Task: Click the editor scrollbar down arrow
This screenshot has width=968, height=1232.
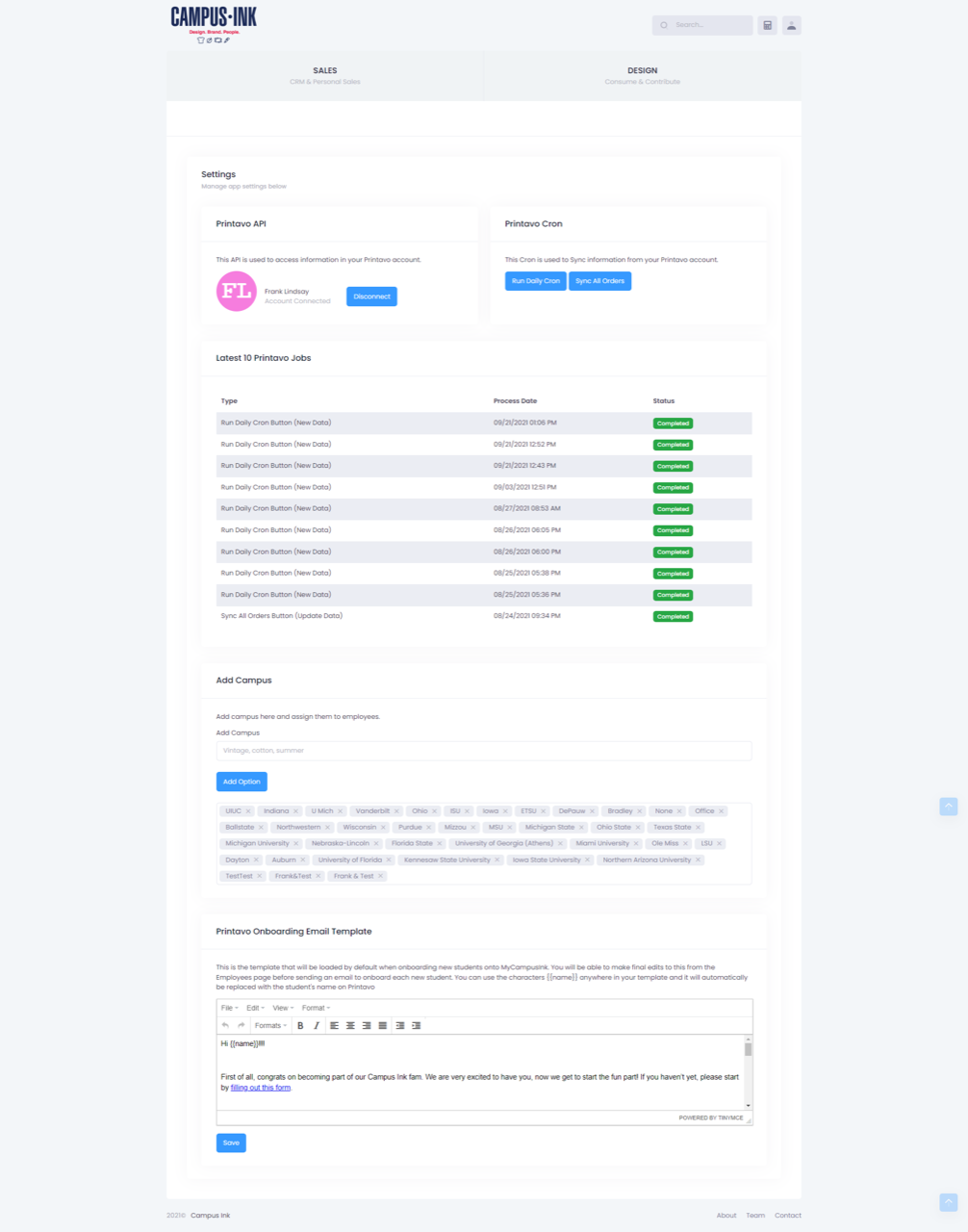Action: coord(749,1105)
